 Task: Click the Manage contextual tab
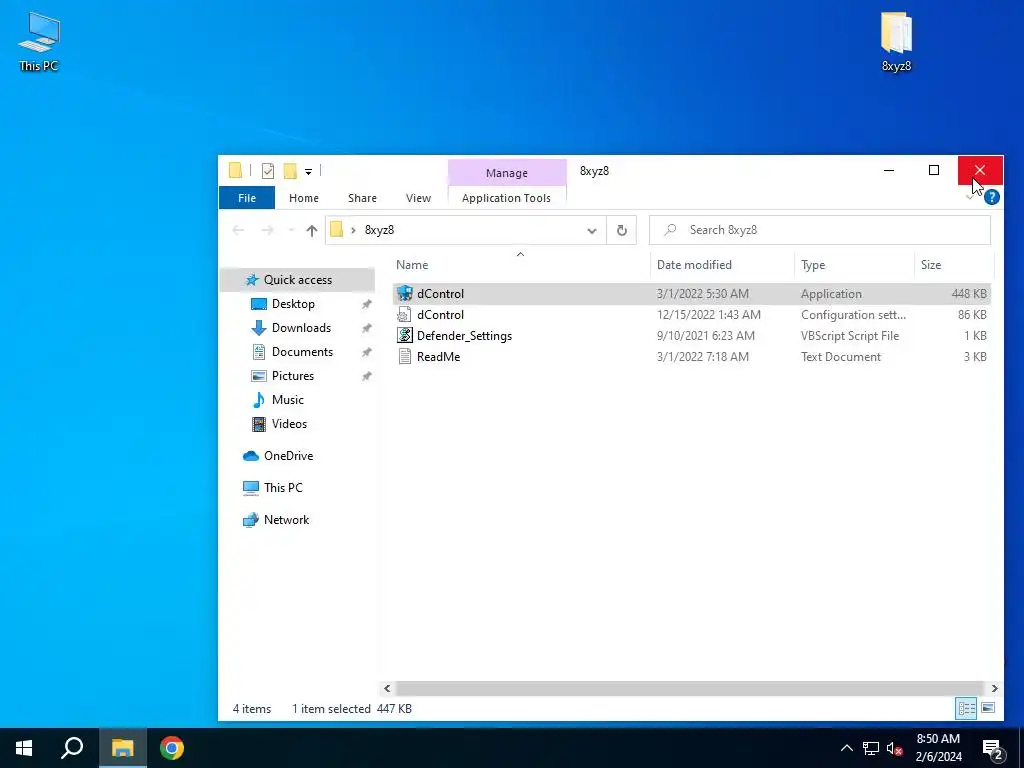click(x=507, y=173)
